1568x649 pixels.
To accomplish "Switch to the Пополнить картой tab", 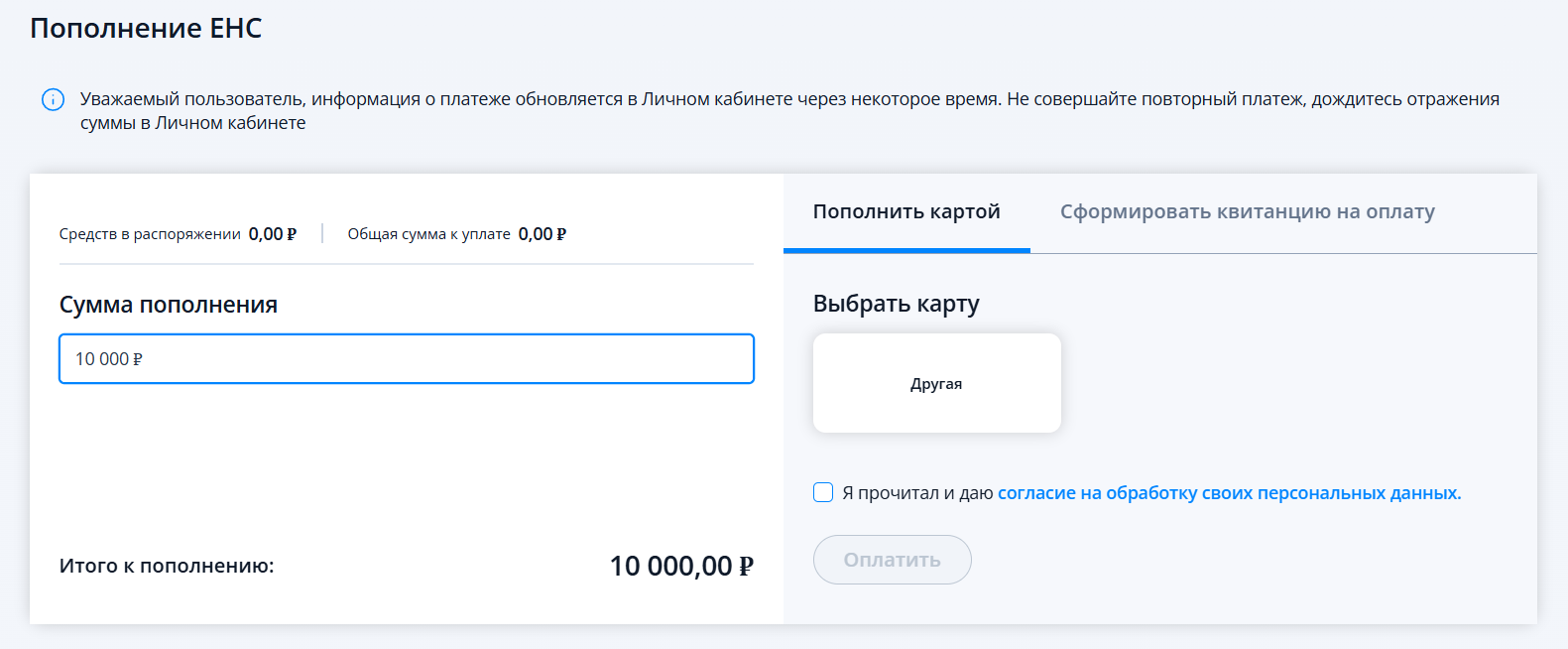I will coord(905,212).
